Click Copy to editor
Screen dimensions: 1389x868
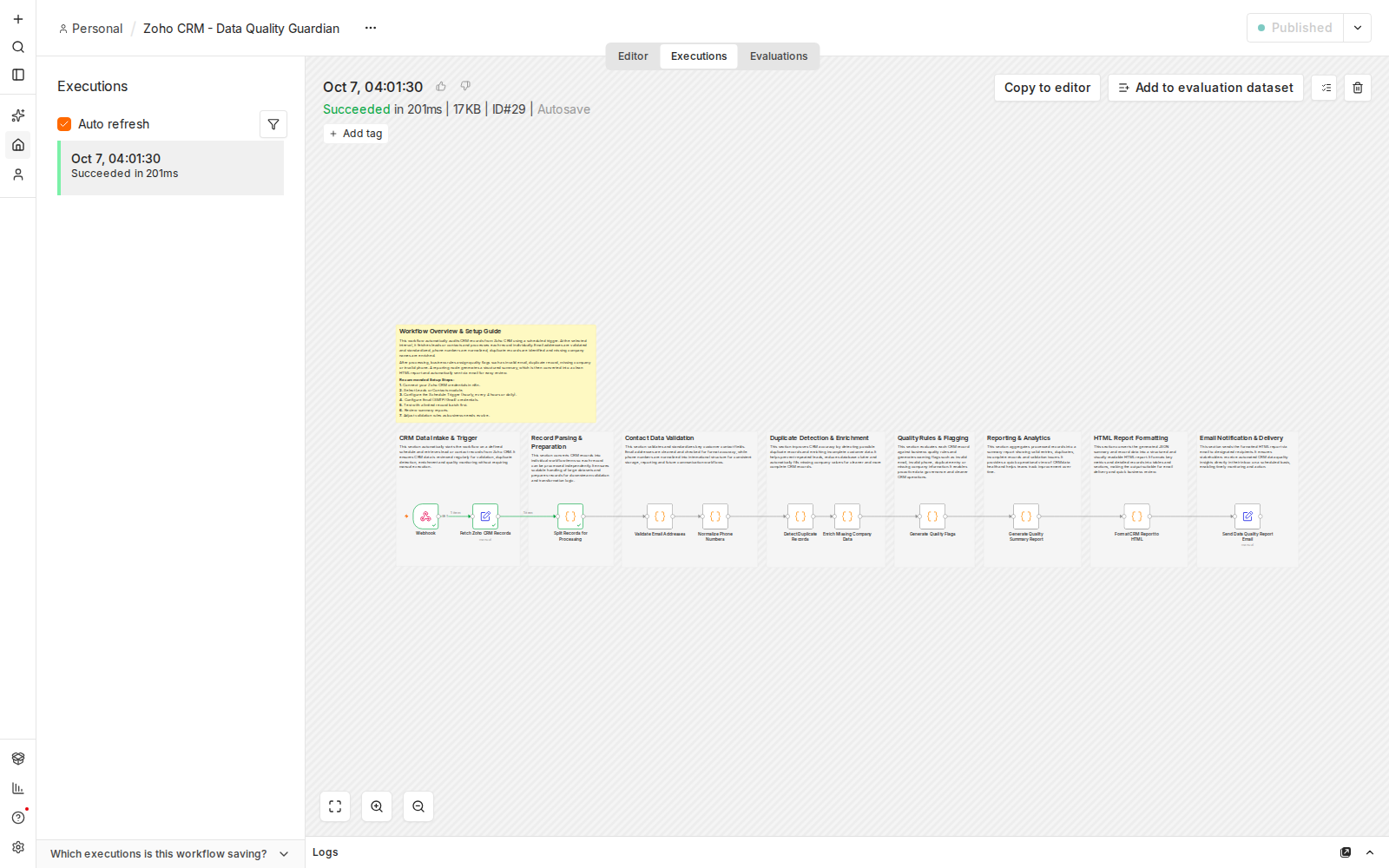[1047, 88]
